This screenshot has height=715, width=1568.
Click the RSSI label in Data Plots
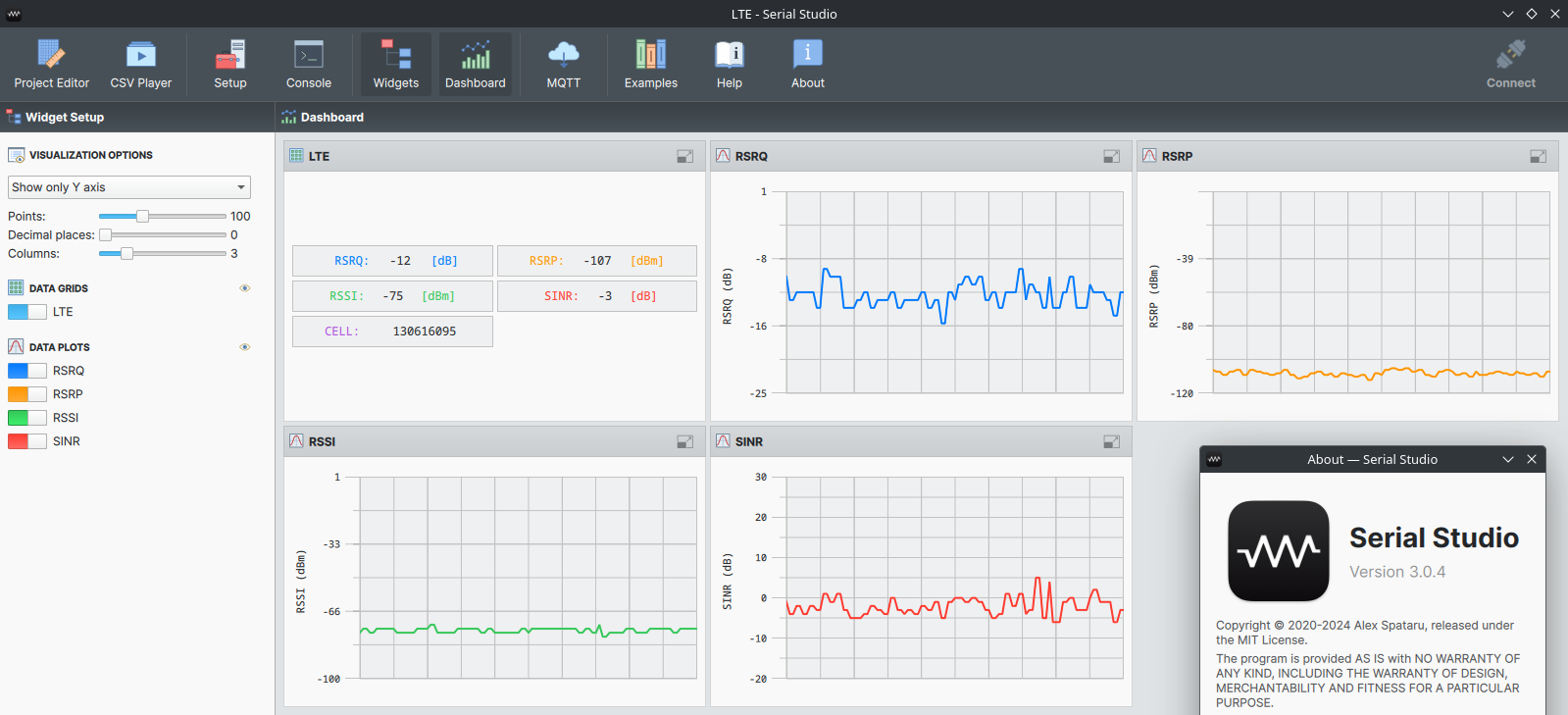[x=66, y=418]
